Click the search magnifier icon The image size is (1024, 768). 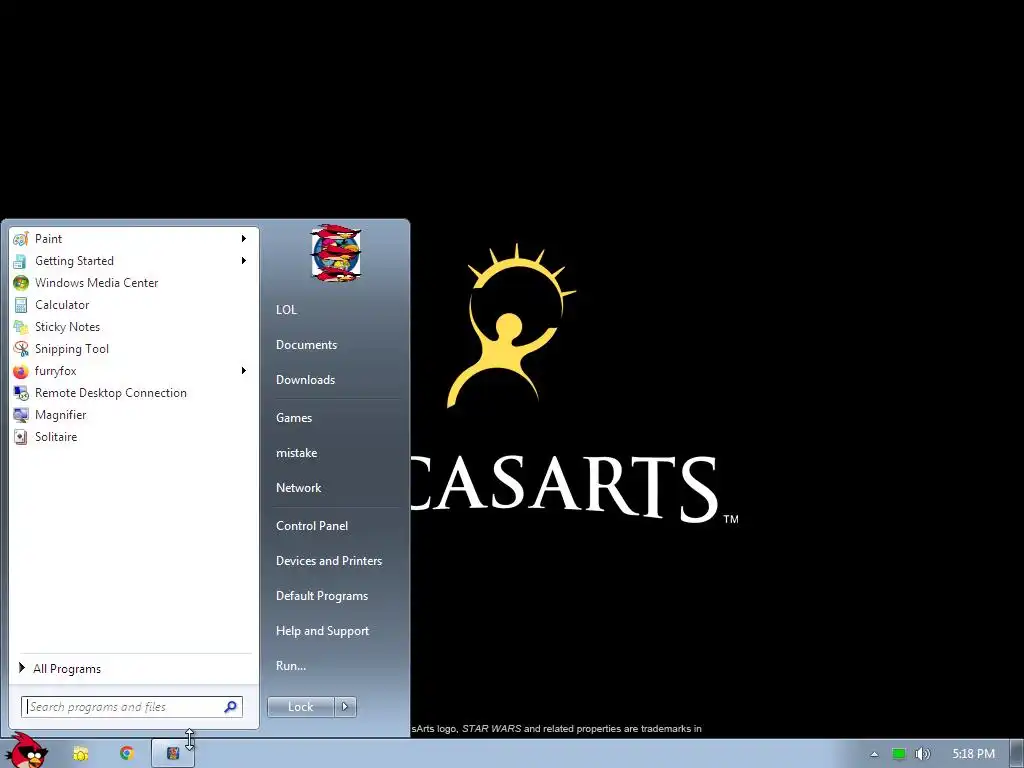click(x=230, y=707)
